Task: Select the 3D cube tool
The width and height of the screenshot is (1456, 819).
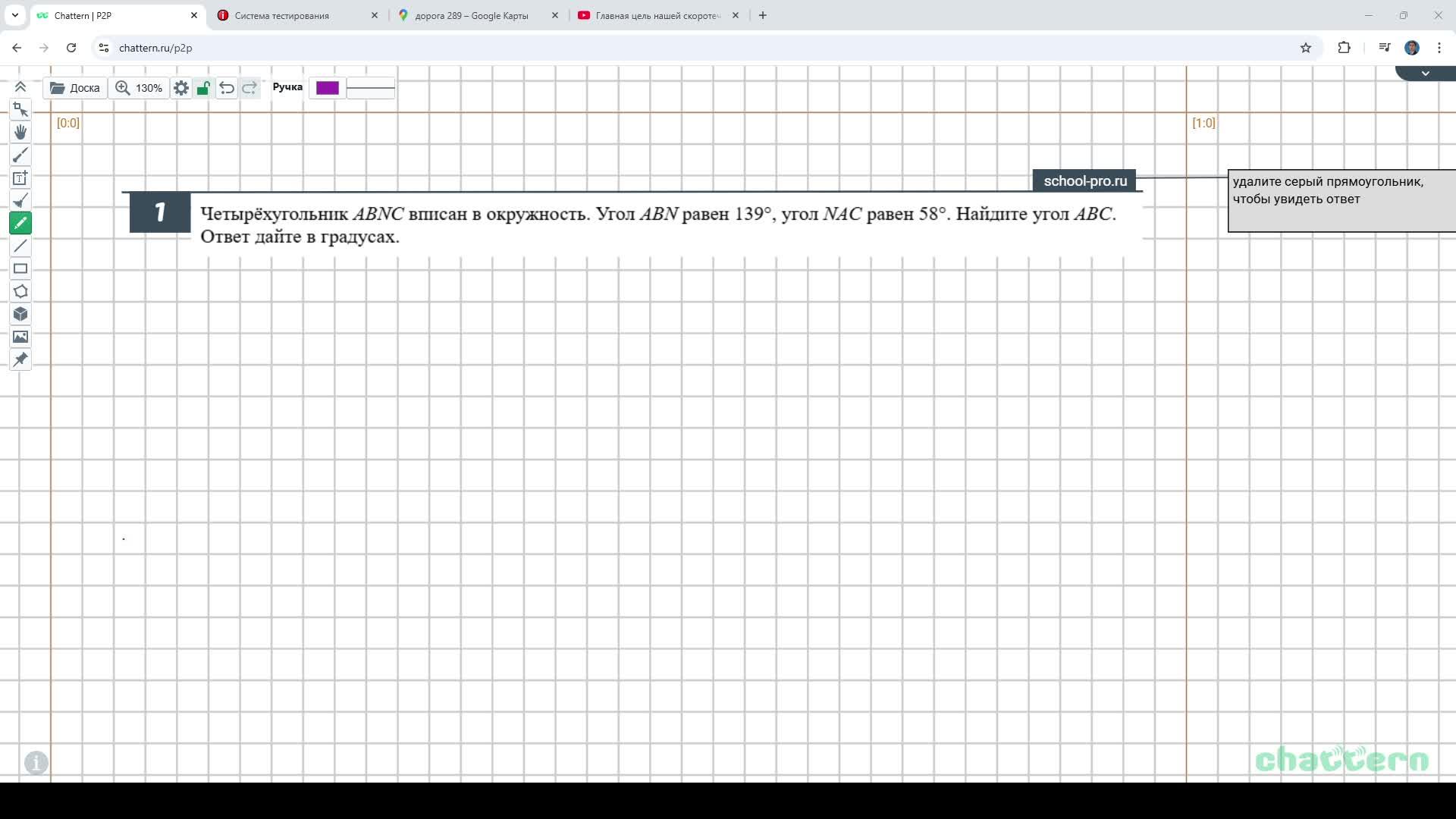Action: (20, 314)
